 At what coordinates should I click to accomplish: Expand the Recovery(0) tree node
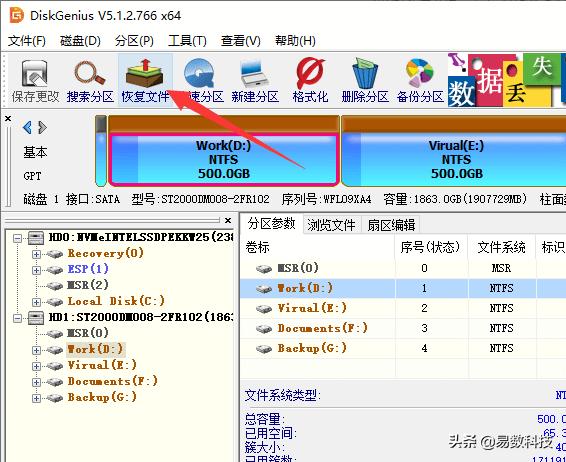pyautogui.click(x=36, y=254)
